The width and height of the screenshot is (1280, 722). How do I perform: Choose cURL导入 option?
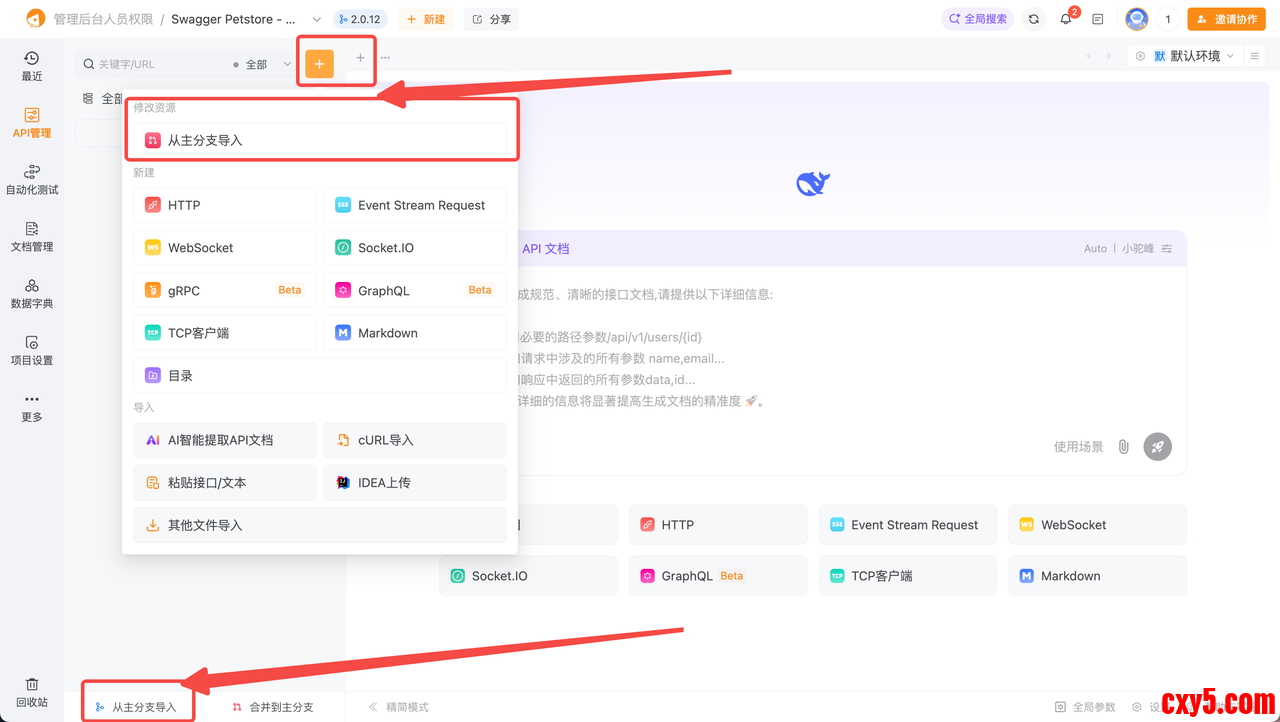tap(415, 440)
